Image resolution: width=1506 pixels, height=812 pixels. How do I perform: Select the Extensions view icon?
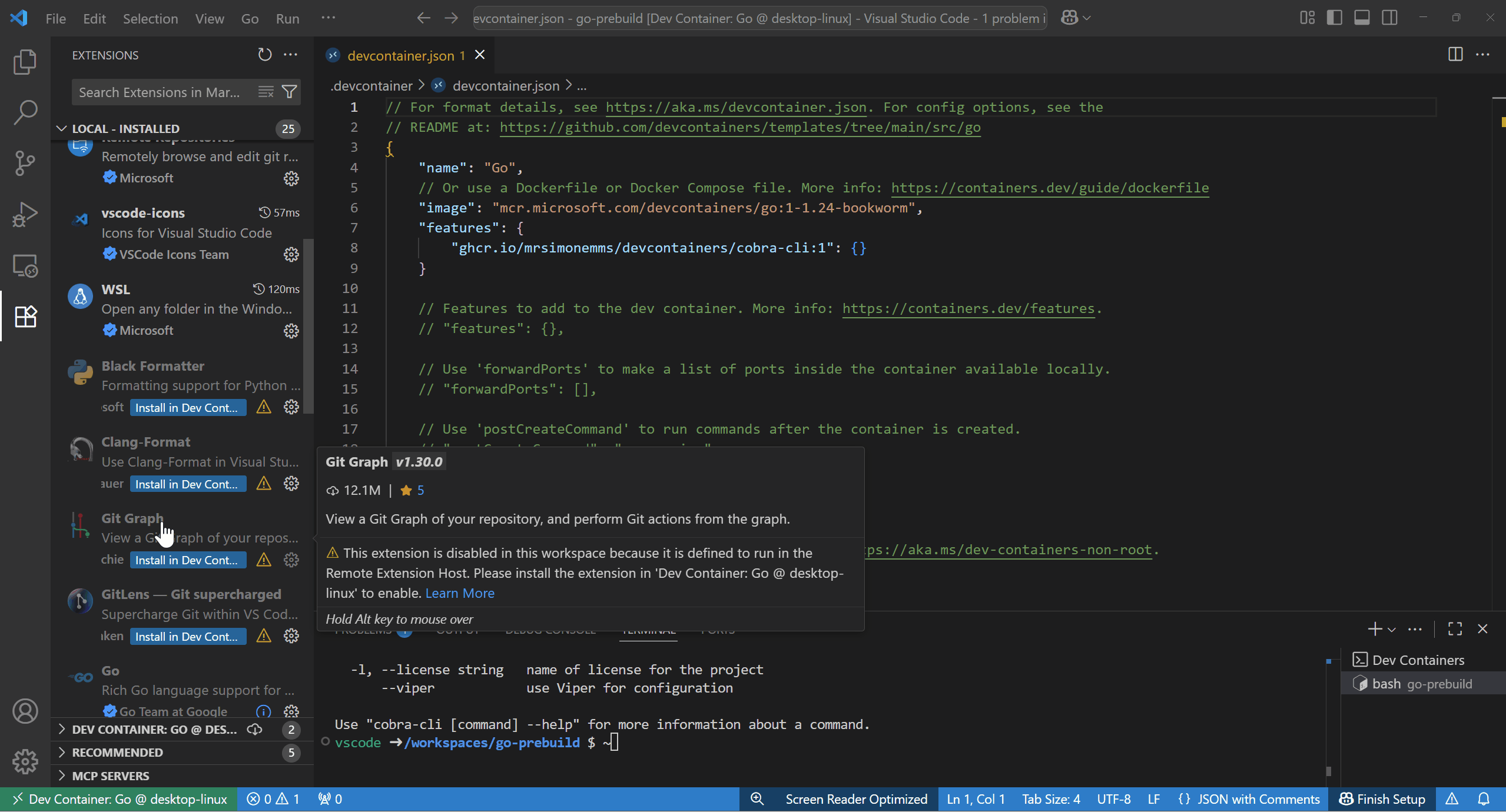25,317
